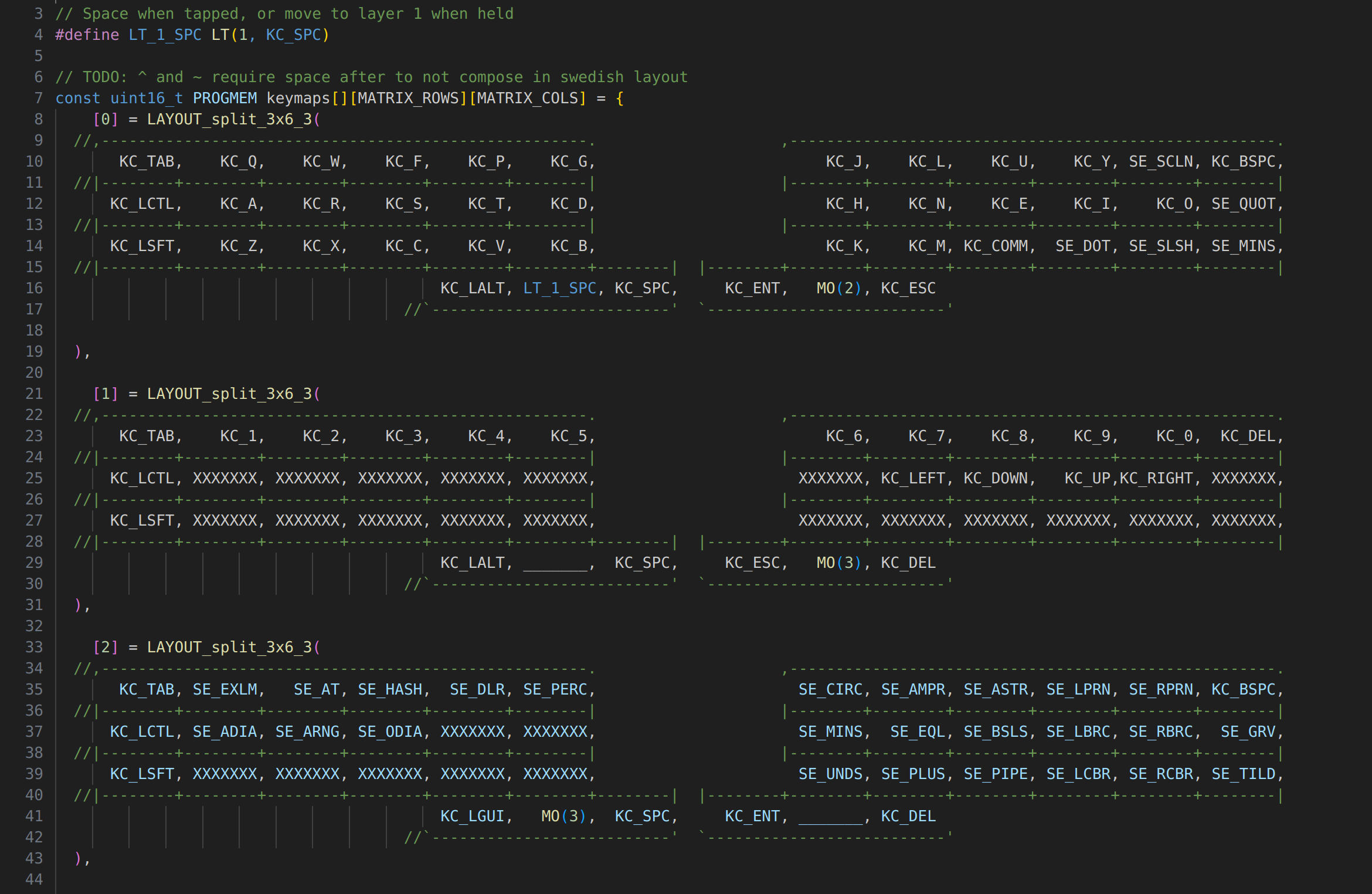This screenshot has height=894, width=1372.
Task: Click the [0] layer index
Action: (x=106, y=119)
